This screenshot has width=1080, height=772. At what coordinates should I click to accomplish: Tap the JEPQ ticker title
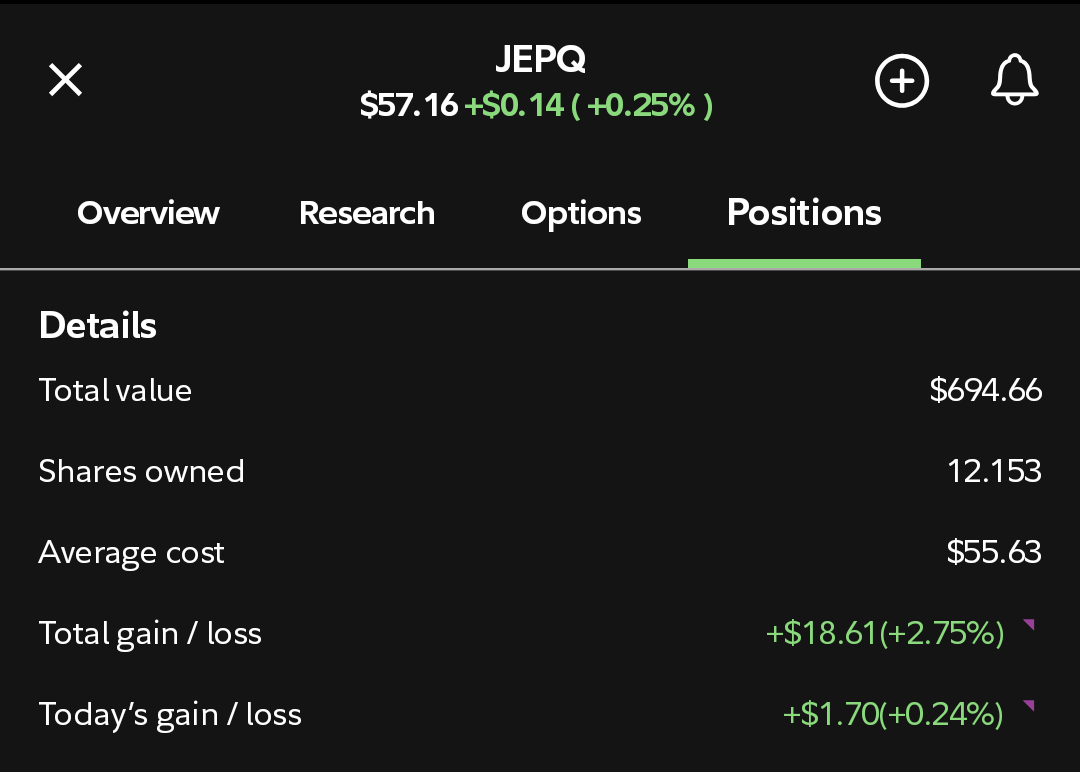(541, 59)
